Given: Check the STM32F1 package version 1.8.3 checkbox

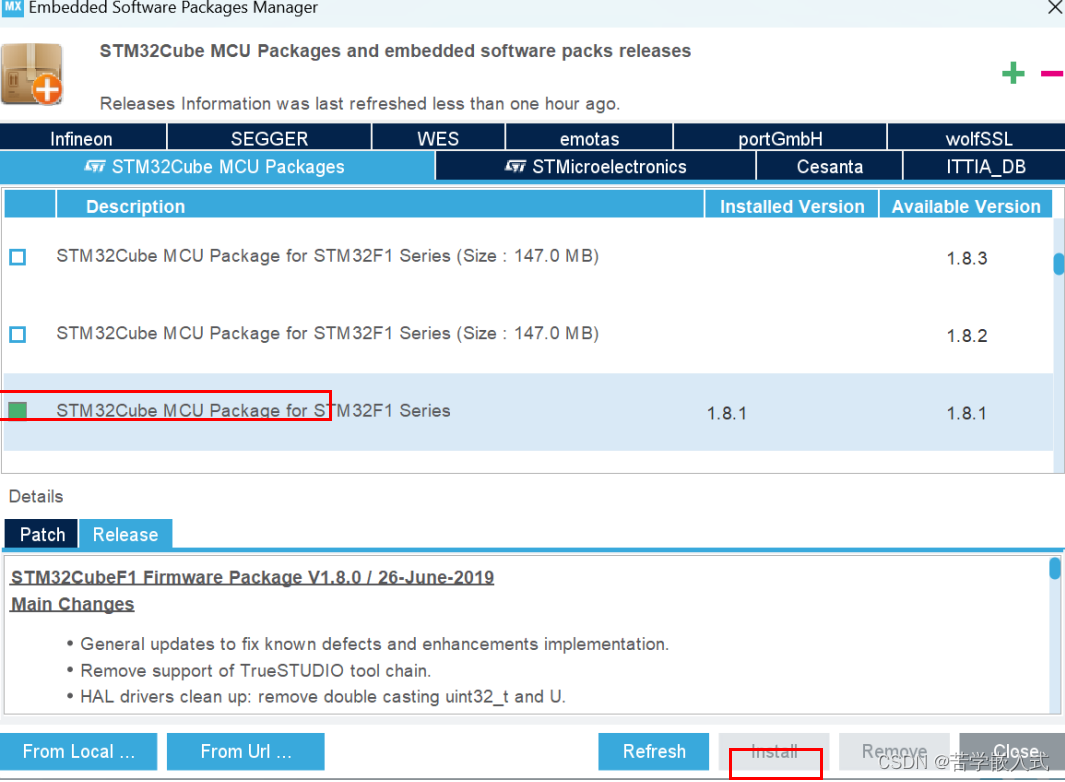Looking at the screenshot, I should pyautogui.click(x=18, y=257).
